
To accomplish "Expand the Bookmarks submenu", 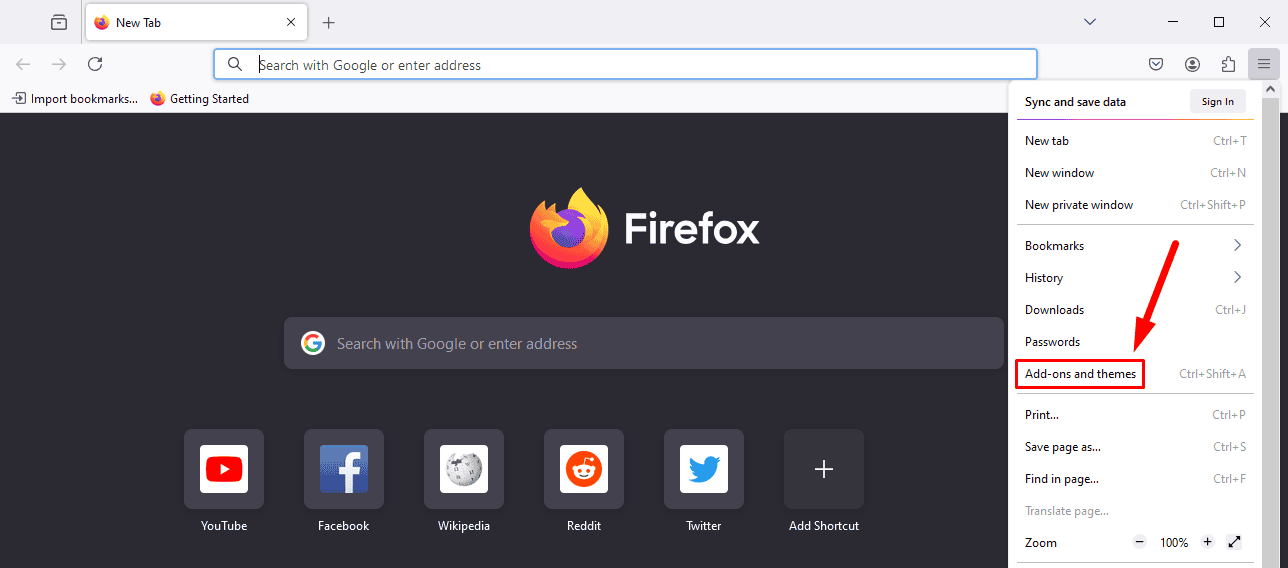I will tap(1135, 246).
